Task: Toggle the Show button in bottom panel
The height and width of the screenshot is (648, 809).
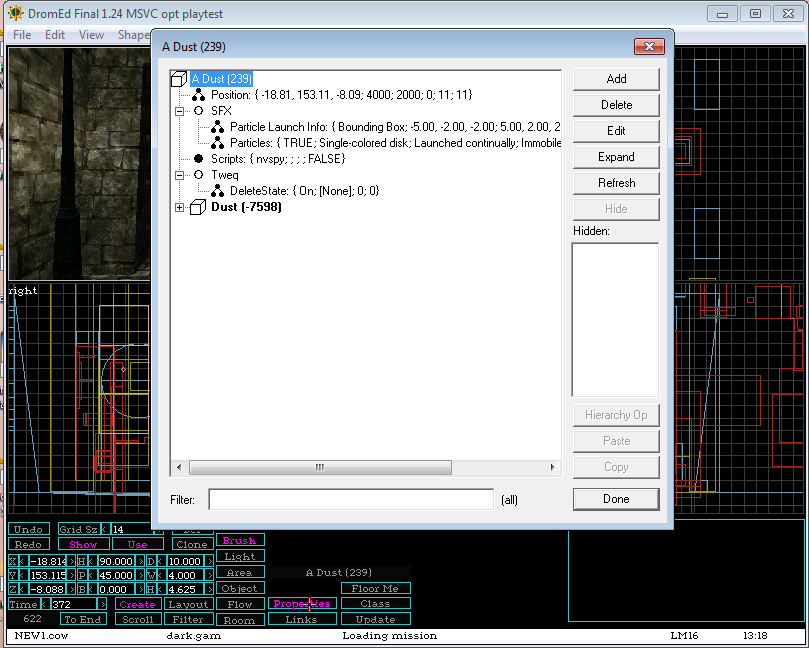Action: coord(83,544)
